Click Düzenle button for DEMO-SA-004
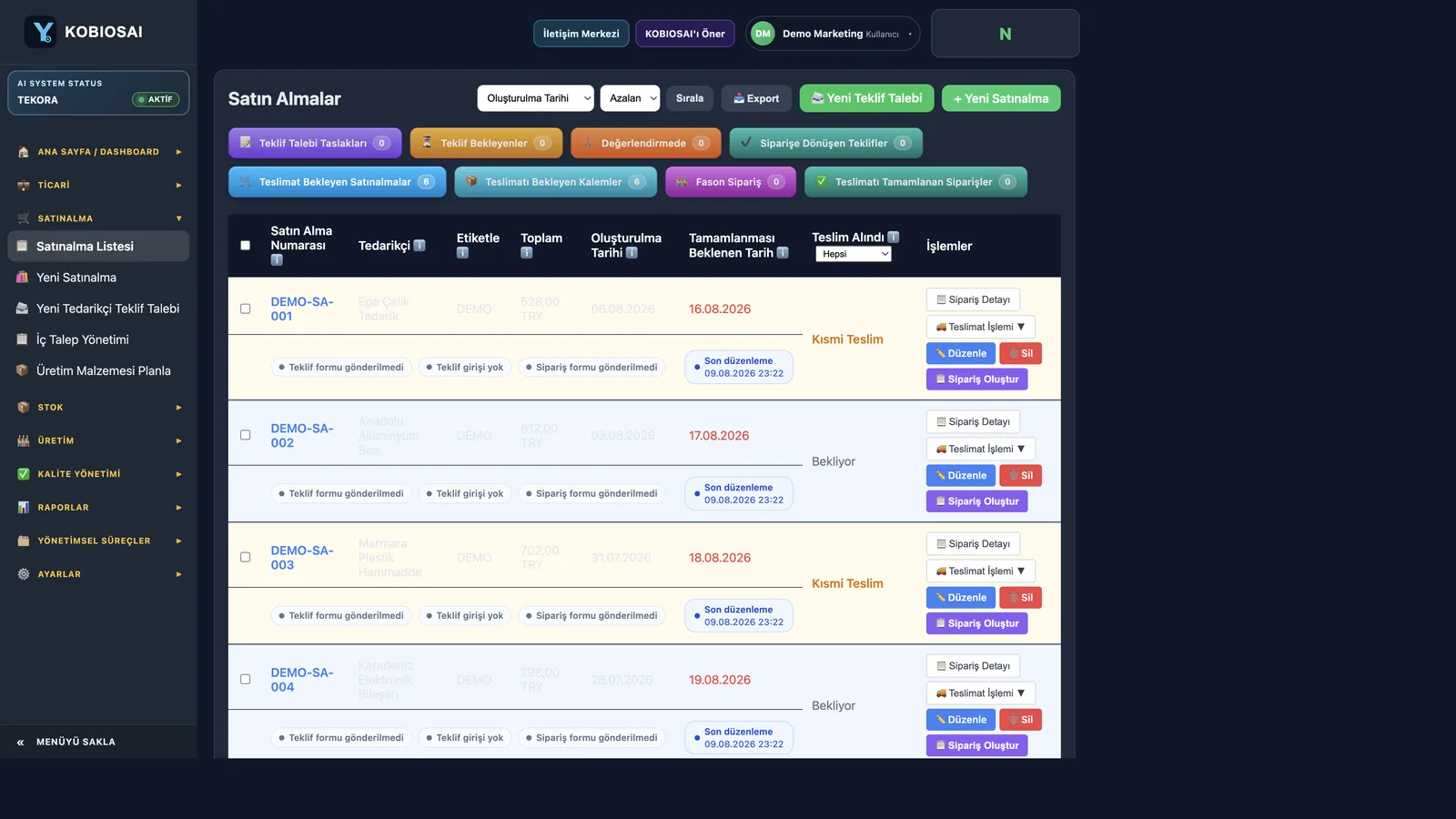Viewport: 1456px width, 819px height. (961, 720)
